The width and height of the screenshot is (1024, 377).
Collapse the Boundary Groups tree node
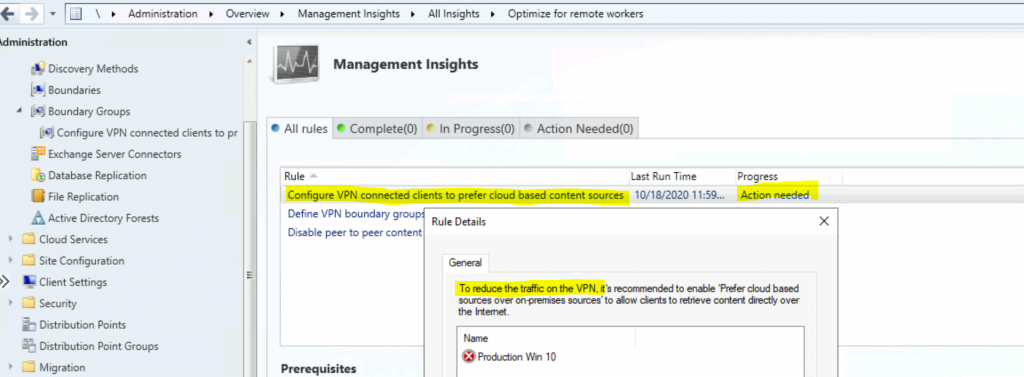(x=20, y=111)
